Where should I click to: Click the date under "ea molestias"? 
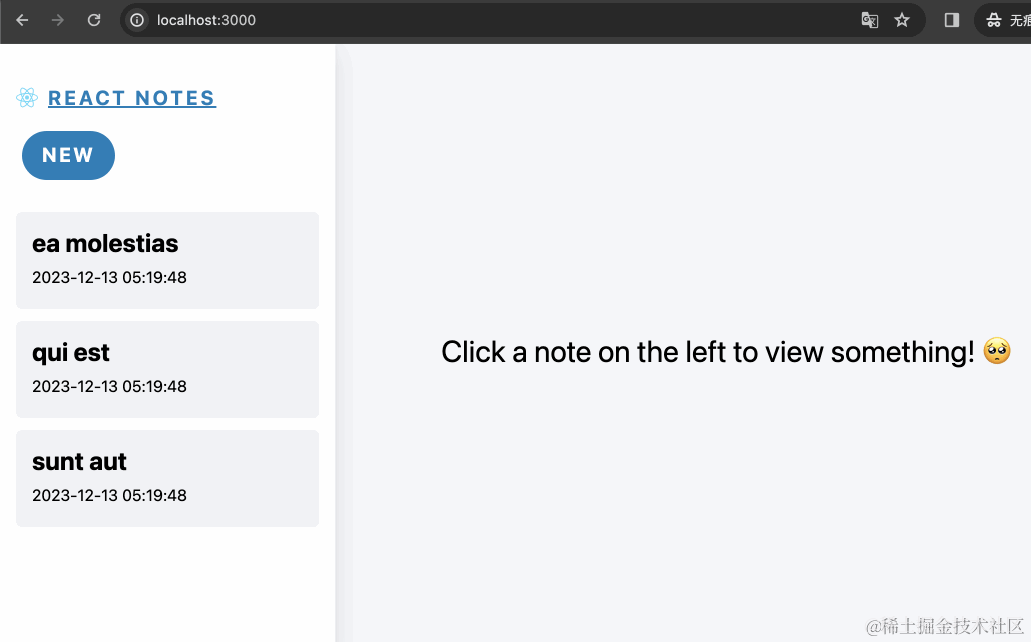coord(109,278)
